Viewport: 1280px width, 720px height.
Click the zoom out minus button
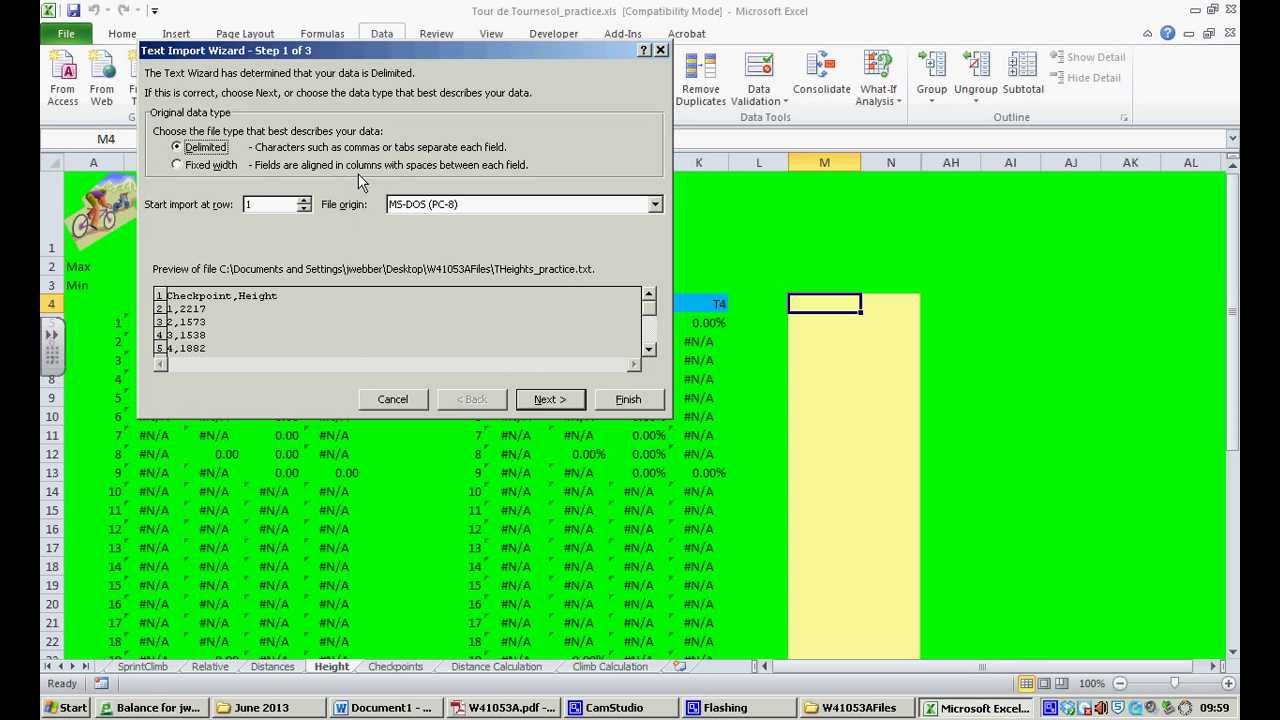1120,684
